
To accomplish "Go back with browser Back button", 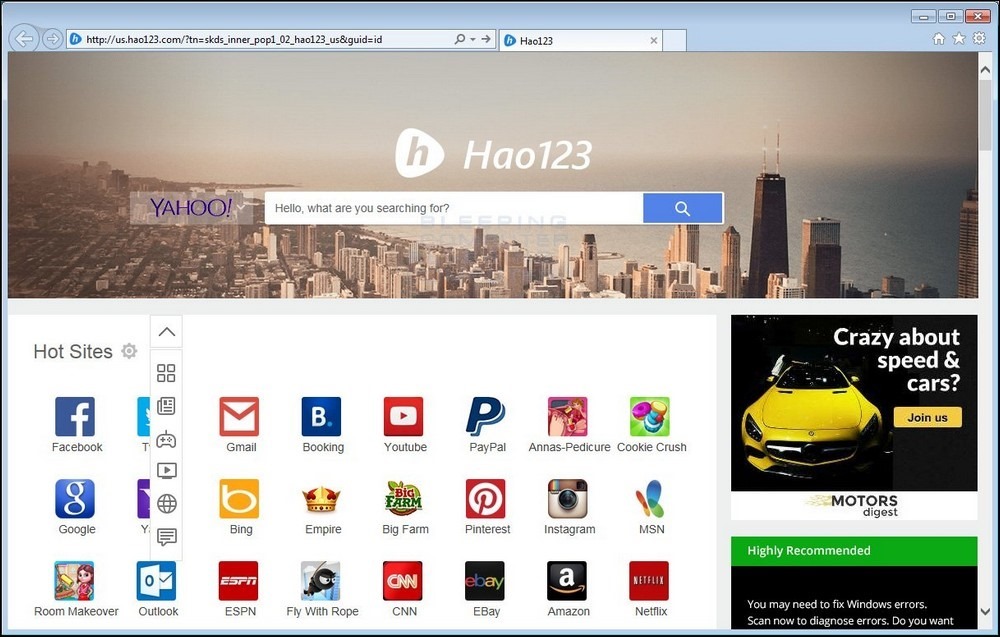I will [24, 39].
